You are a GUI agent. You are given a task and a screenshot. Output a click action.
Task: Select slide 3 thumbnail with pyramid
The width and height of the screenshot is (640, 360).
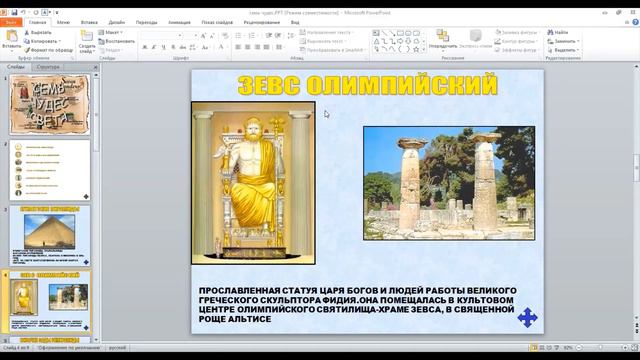click(x=50, y=236)
